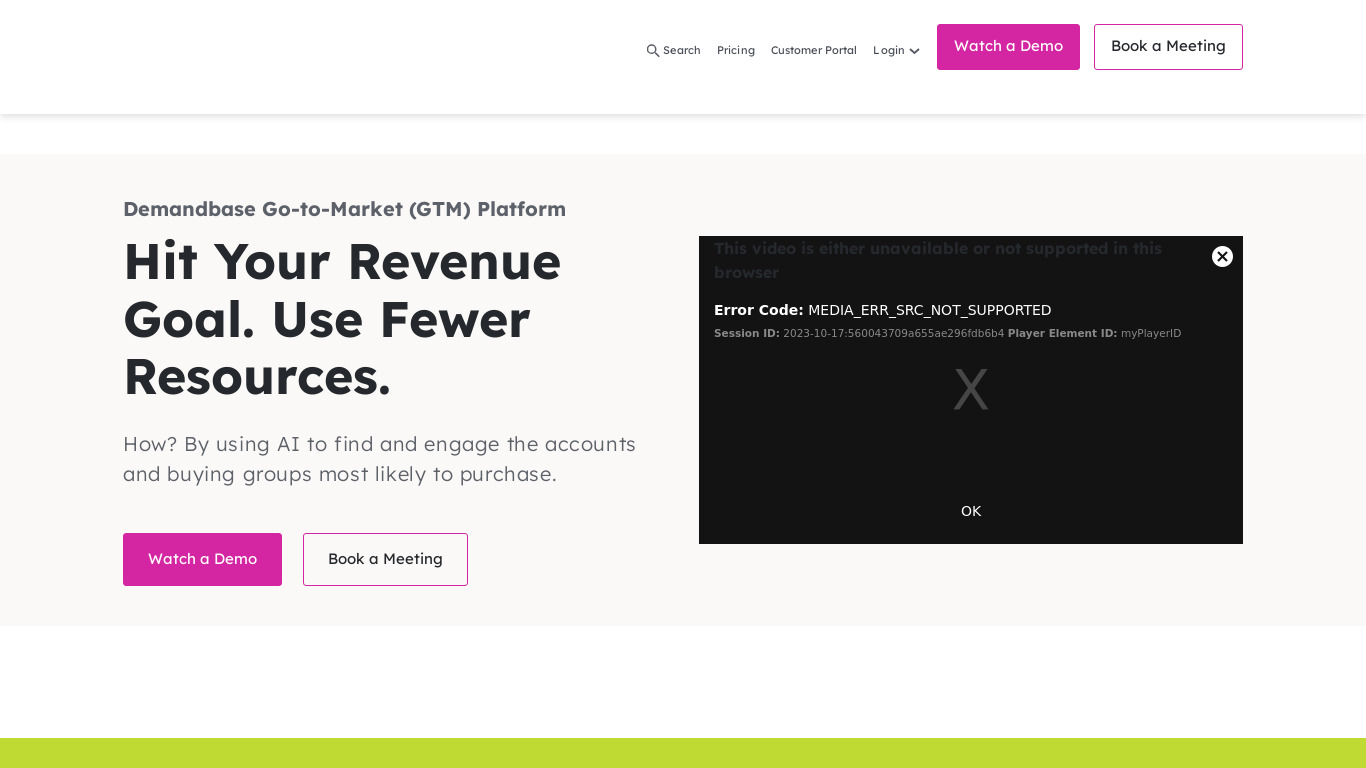
Task: Close the video error overlay
Action: coord(1222,256)
